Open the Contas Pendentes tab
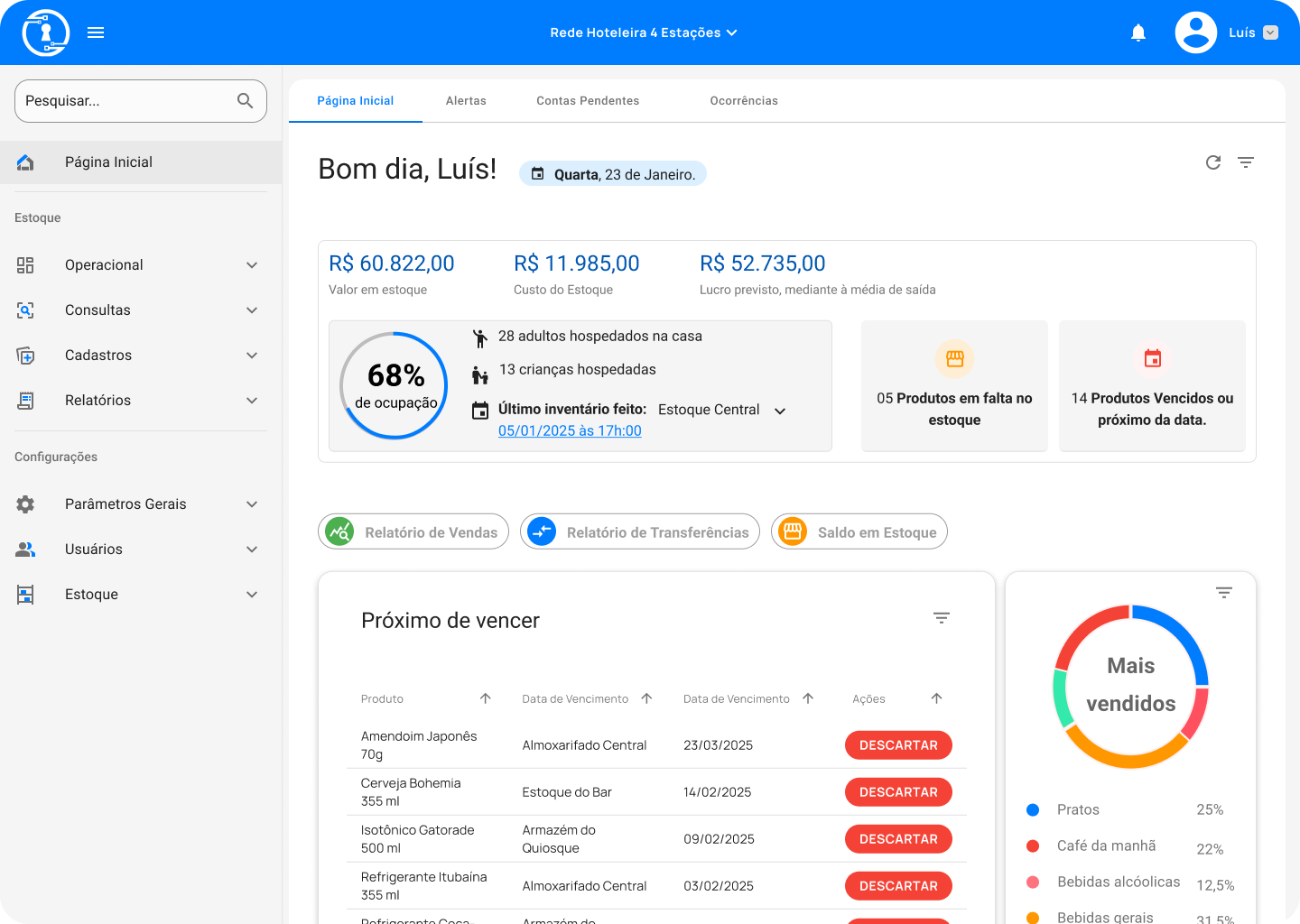 (x=588, y=101)
